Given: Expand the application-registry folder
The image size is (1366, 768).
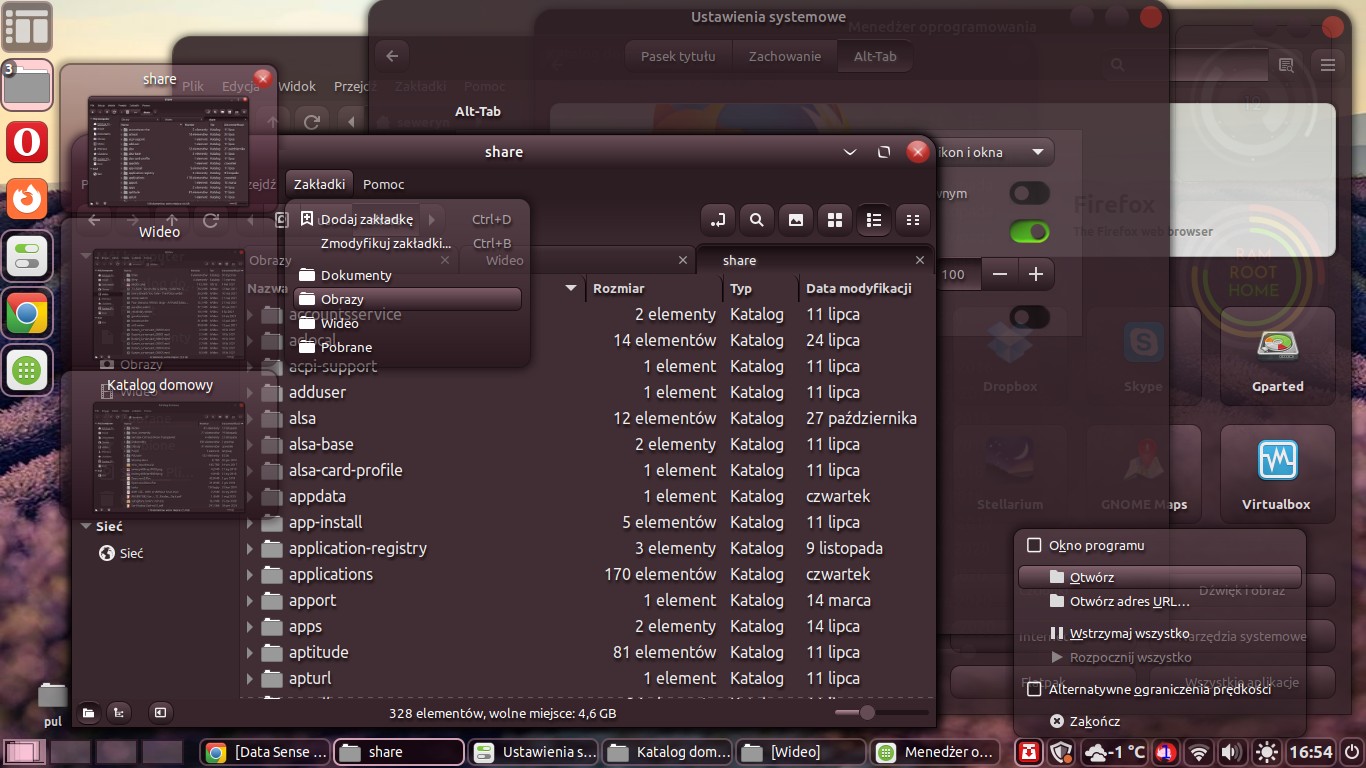Looking at the screenshot, I should 250,548.
